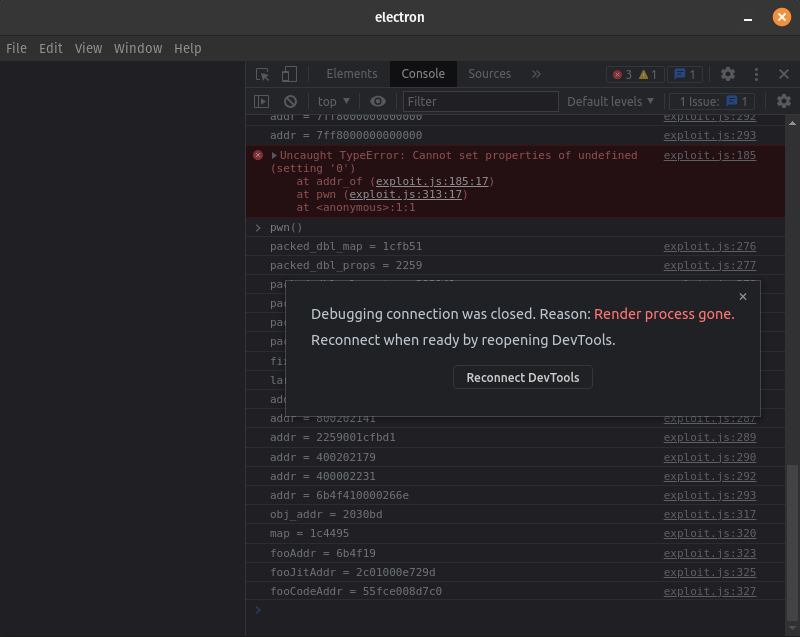The height and width of the screenshot is (637, 800).
Task: Create a live expression with eye icon
Action: [x=378, y=101]
